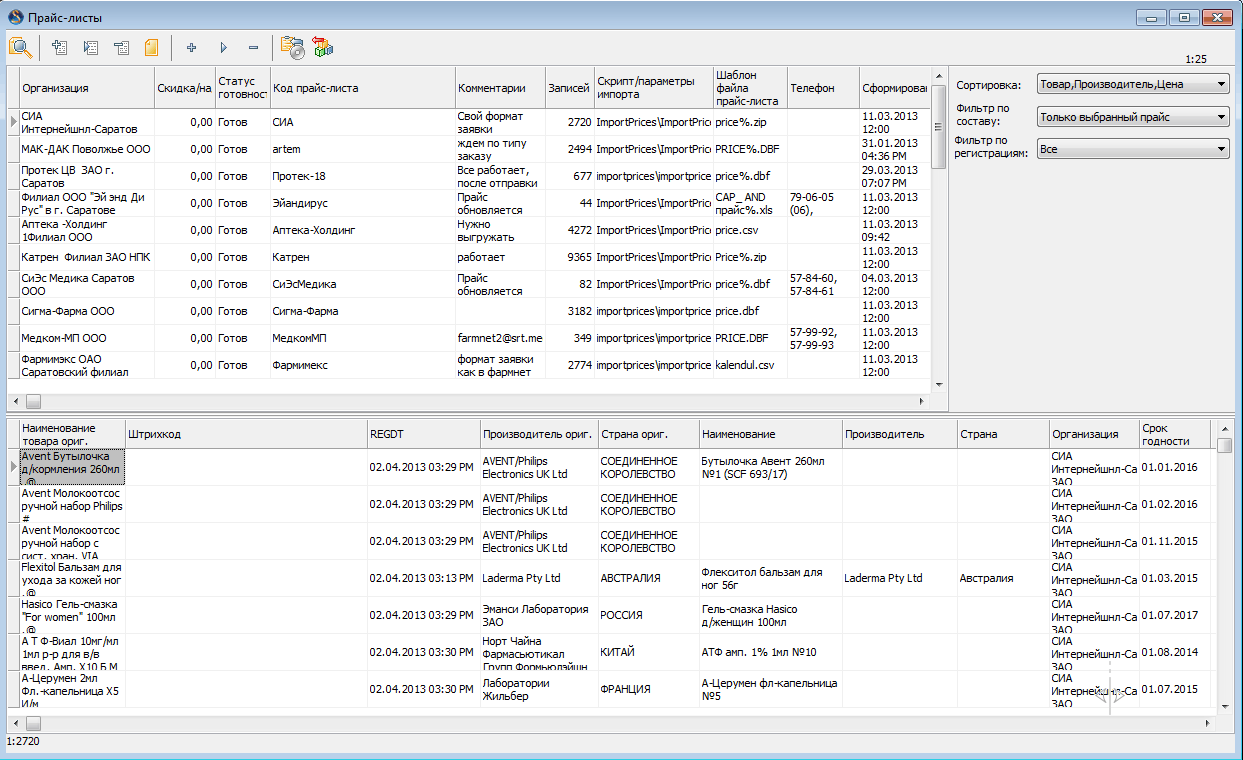The image size is (1243, 760).
Task: Click the blue play triangle toolbar icon
Action: coord(223,47)
